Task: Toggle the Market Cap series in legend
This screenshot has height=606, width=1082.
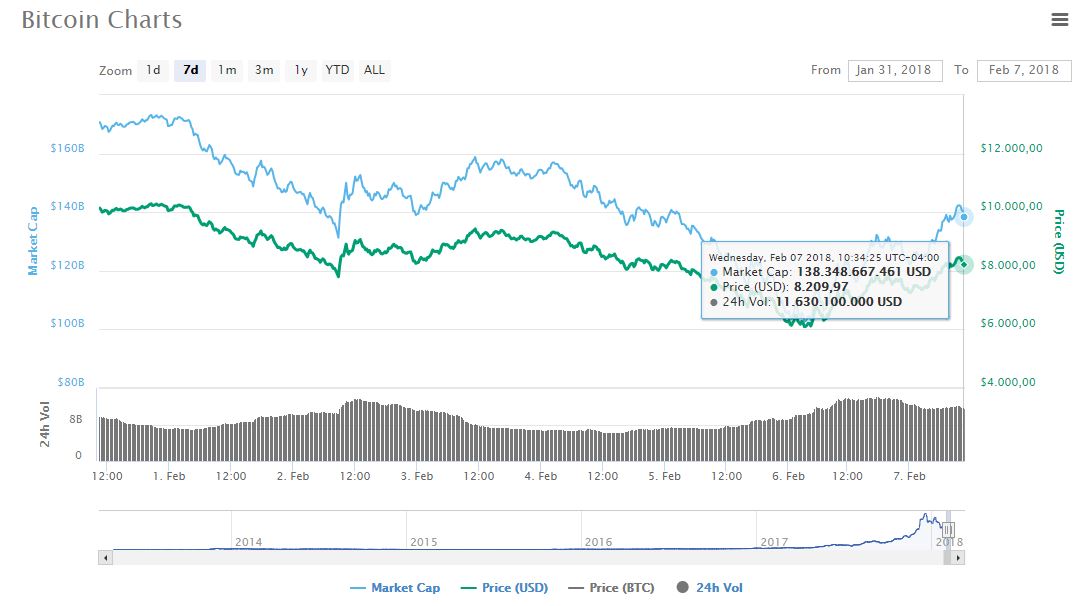Action: 395,587
